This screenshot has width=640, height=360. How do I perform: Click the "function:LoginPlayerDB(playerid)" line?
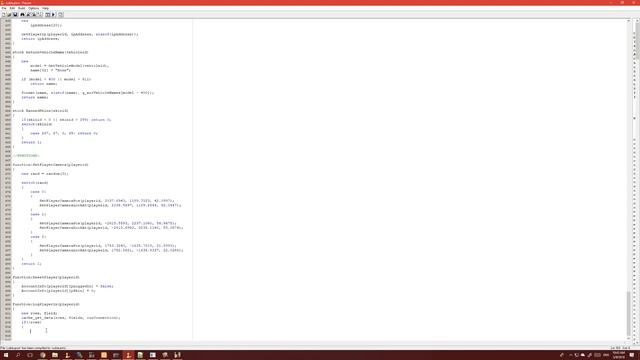[46, 304]
